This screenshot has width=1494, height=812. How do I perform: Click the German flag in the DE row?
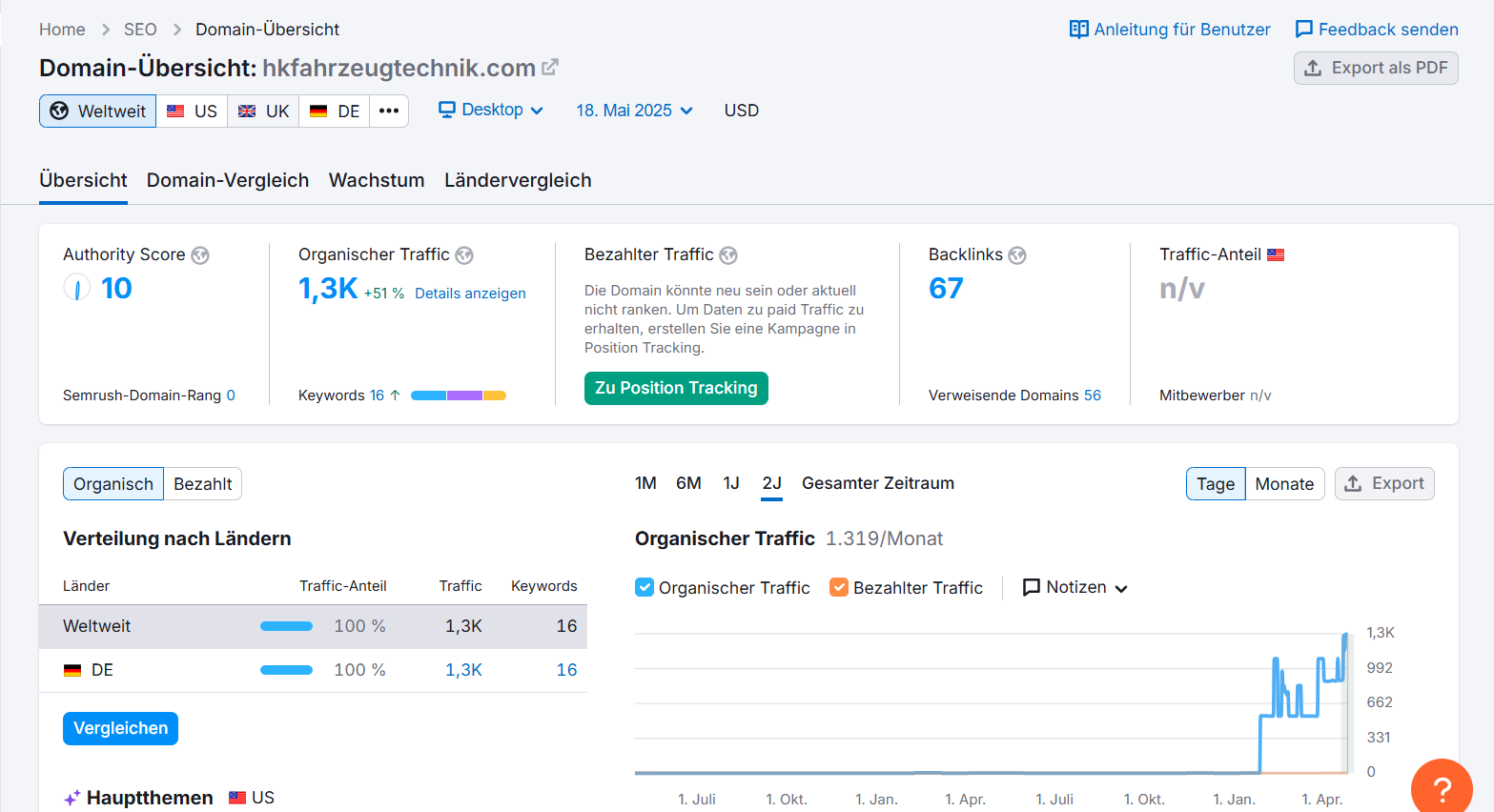tap(72, 670)
